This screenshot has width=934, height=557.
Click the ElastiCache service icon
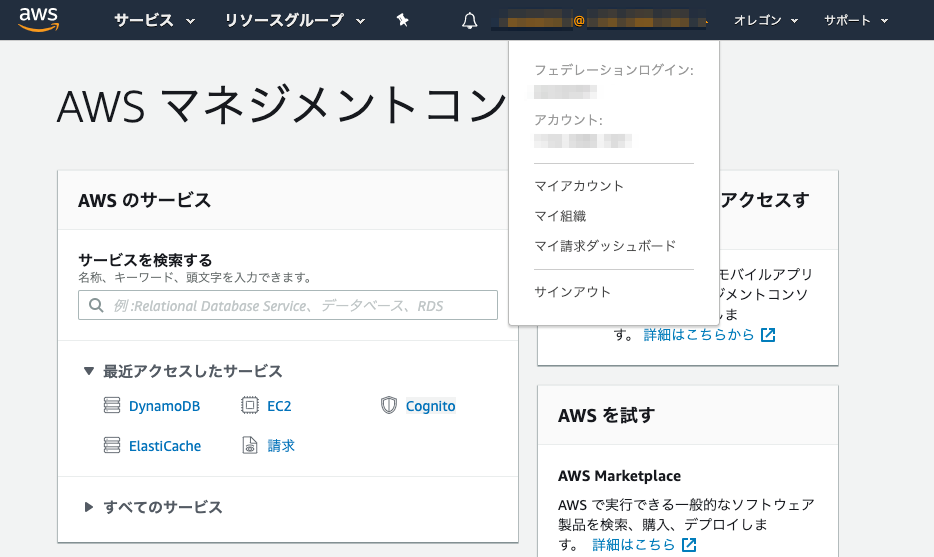[x=112, y=445]
